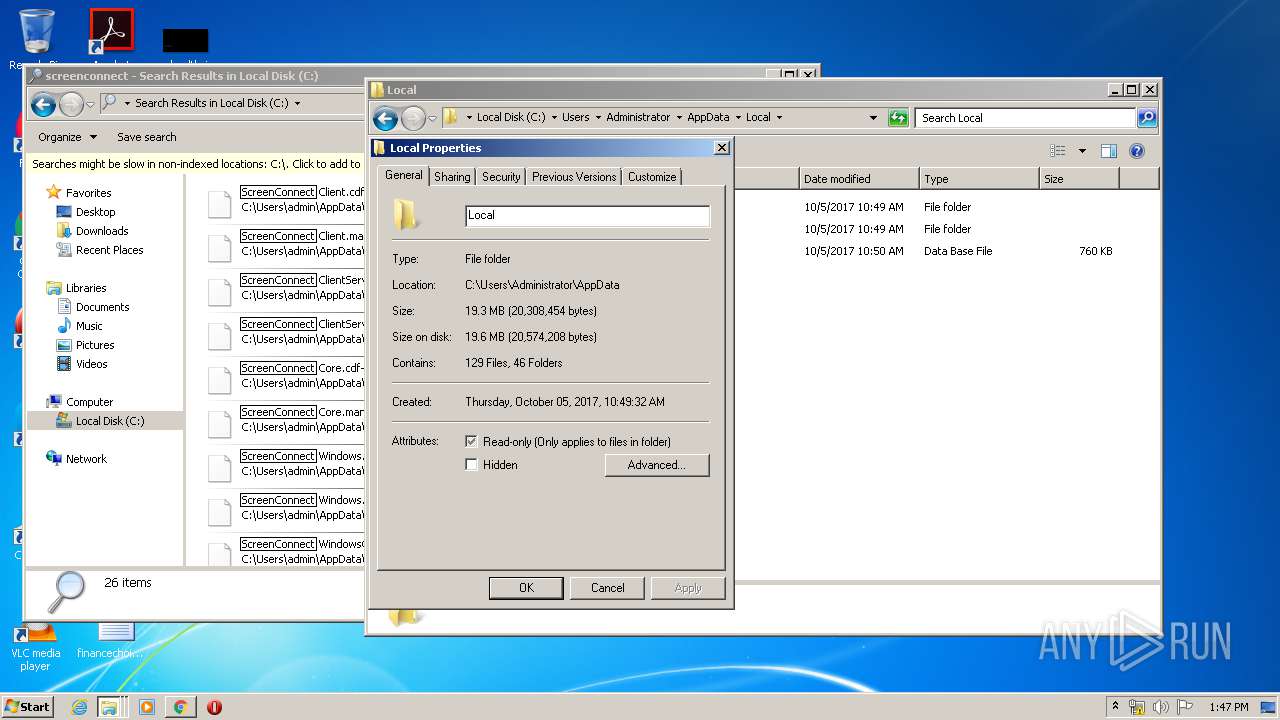Select Recent Places under Favorites

click(109, 250)
